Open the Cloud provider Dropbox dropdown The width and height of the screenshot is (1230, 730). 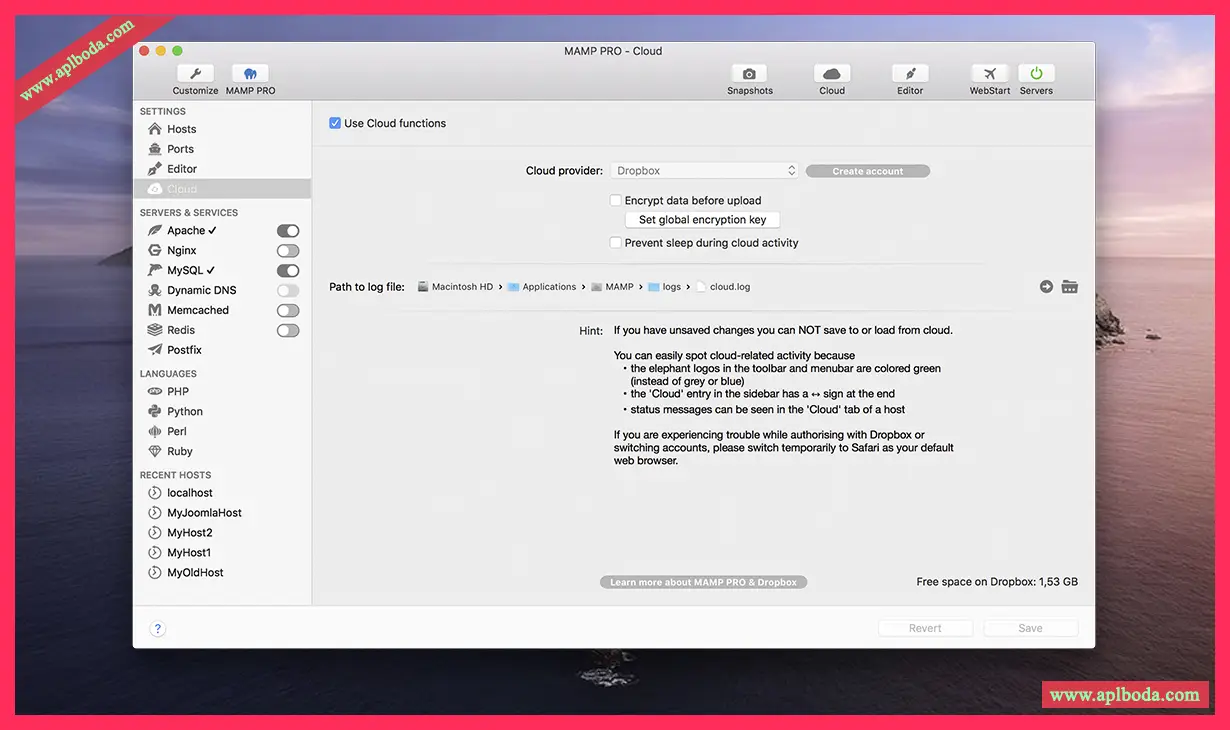704,171
